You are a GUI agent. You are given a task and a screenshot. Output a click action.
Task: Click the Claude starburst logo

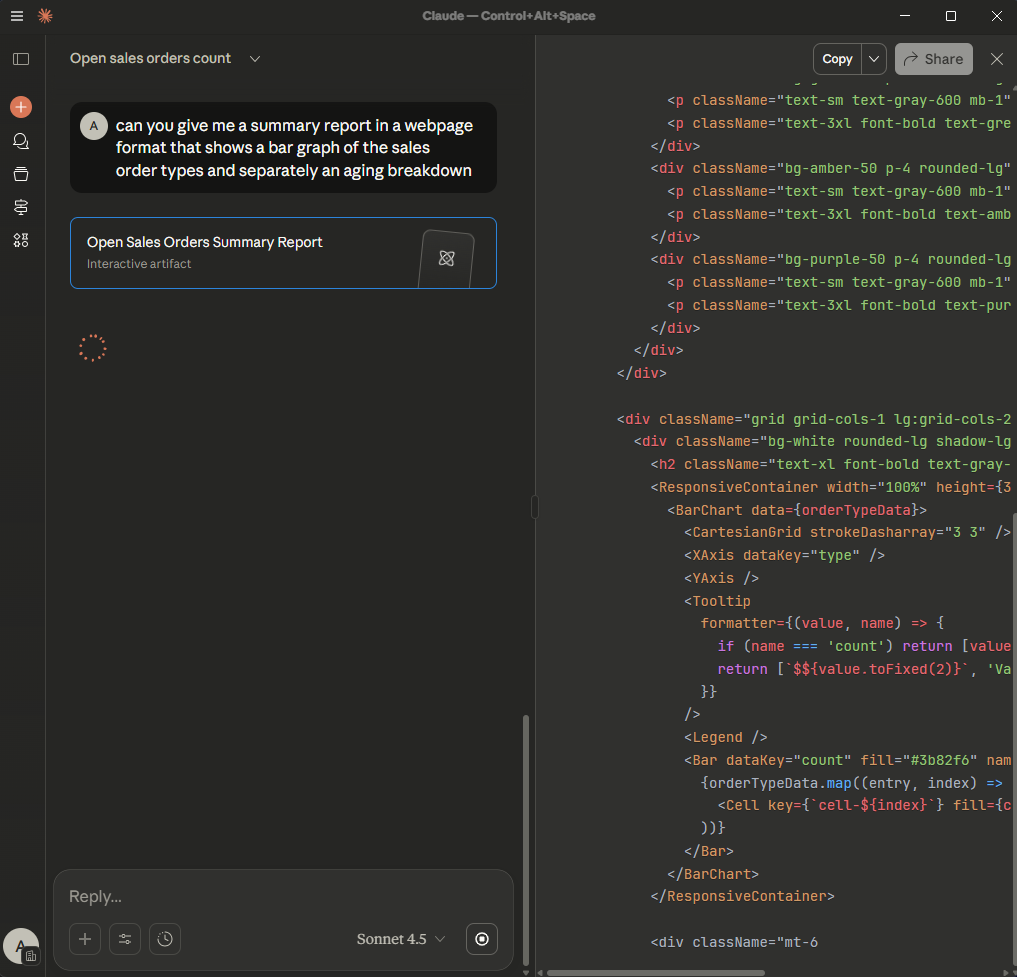coord(45,16)
